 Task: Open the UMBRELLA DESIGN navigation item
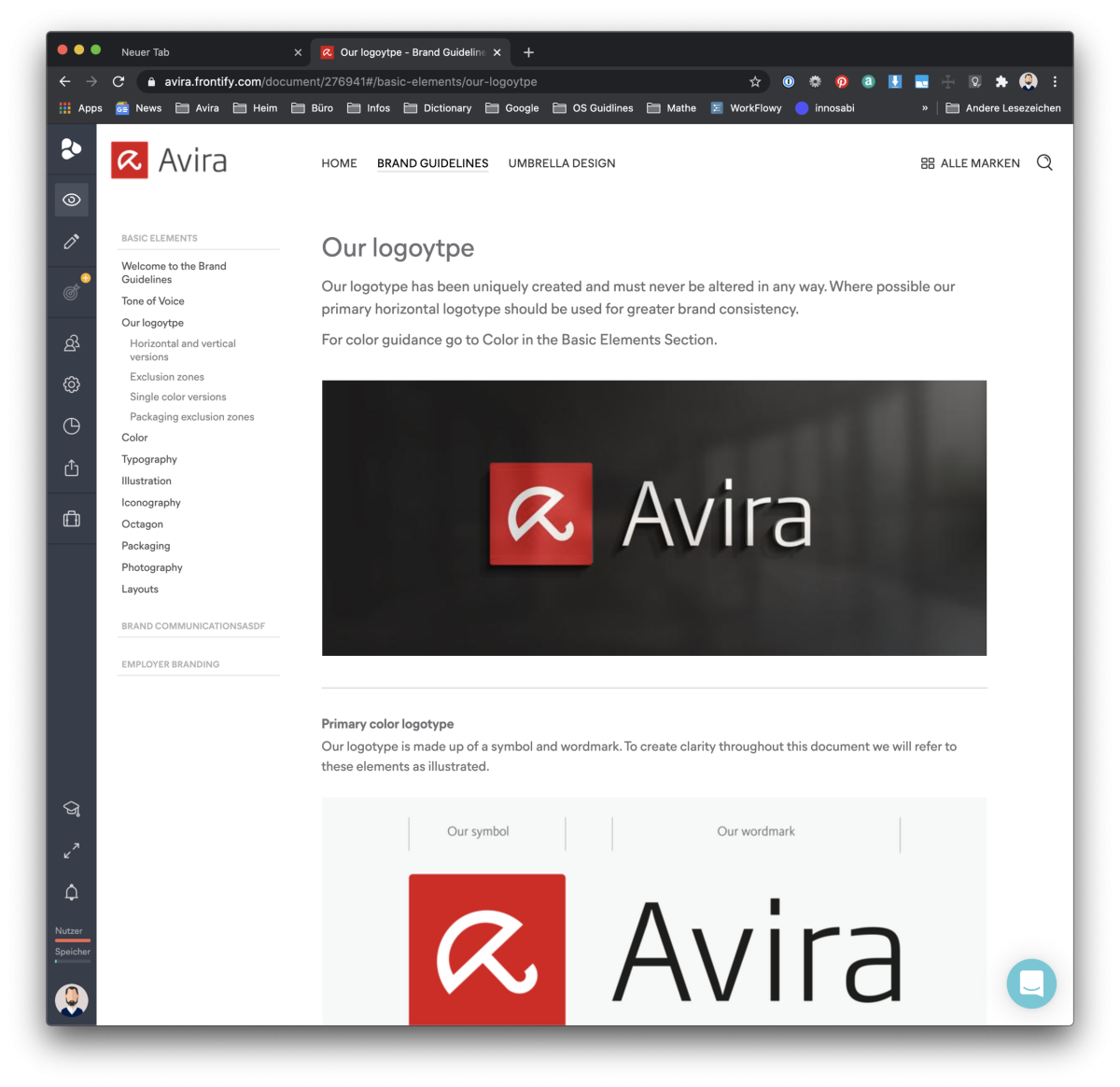(562, 163)
